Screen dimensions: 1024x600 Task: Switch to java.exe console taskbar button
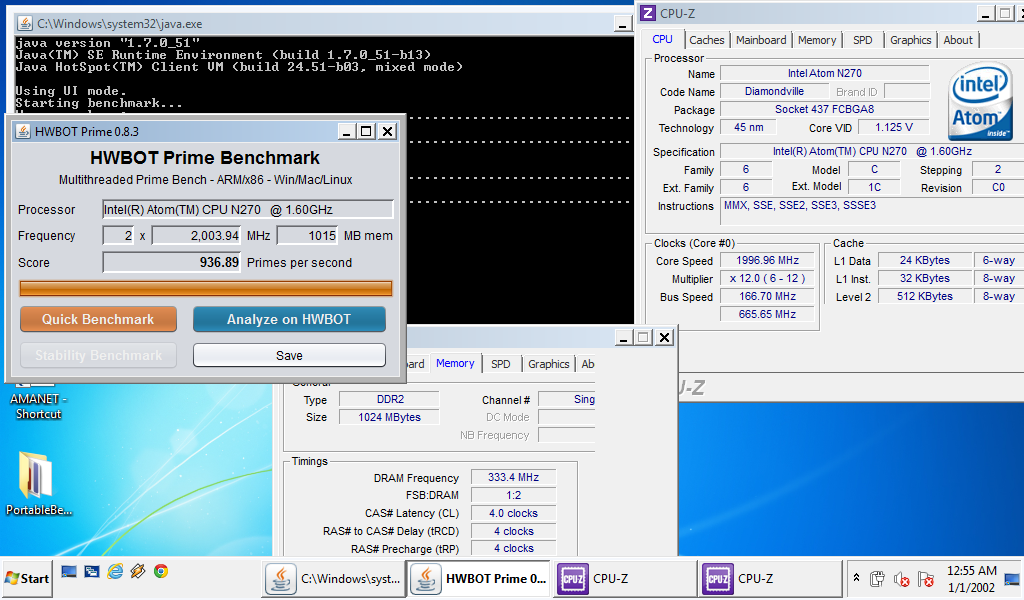tap(333, 578)
